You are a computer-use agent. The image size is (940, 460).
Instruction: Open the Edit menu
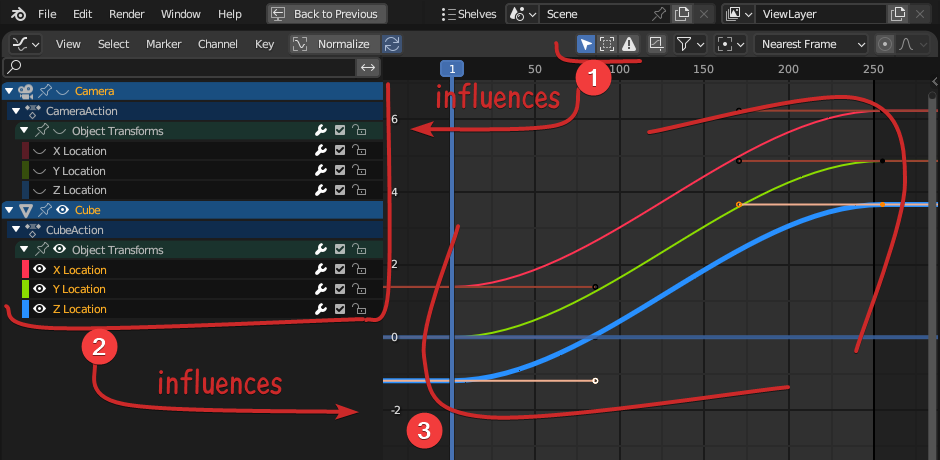pyautogui.click(x=83, y=14)
